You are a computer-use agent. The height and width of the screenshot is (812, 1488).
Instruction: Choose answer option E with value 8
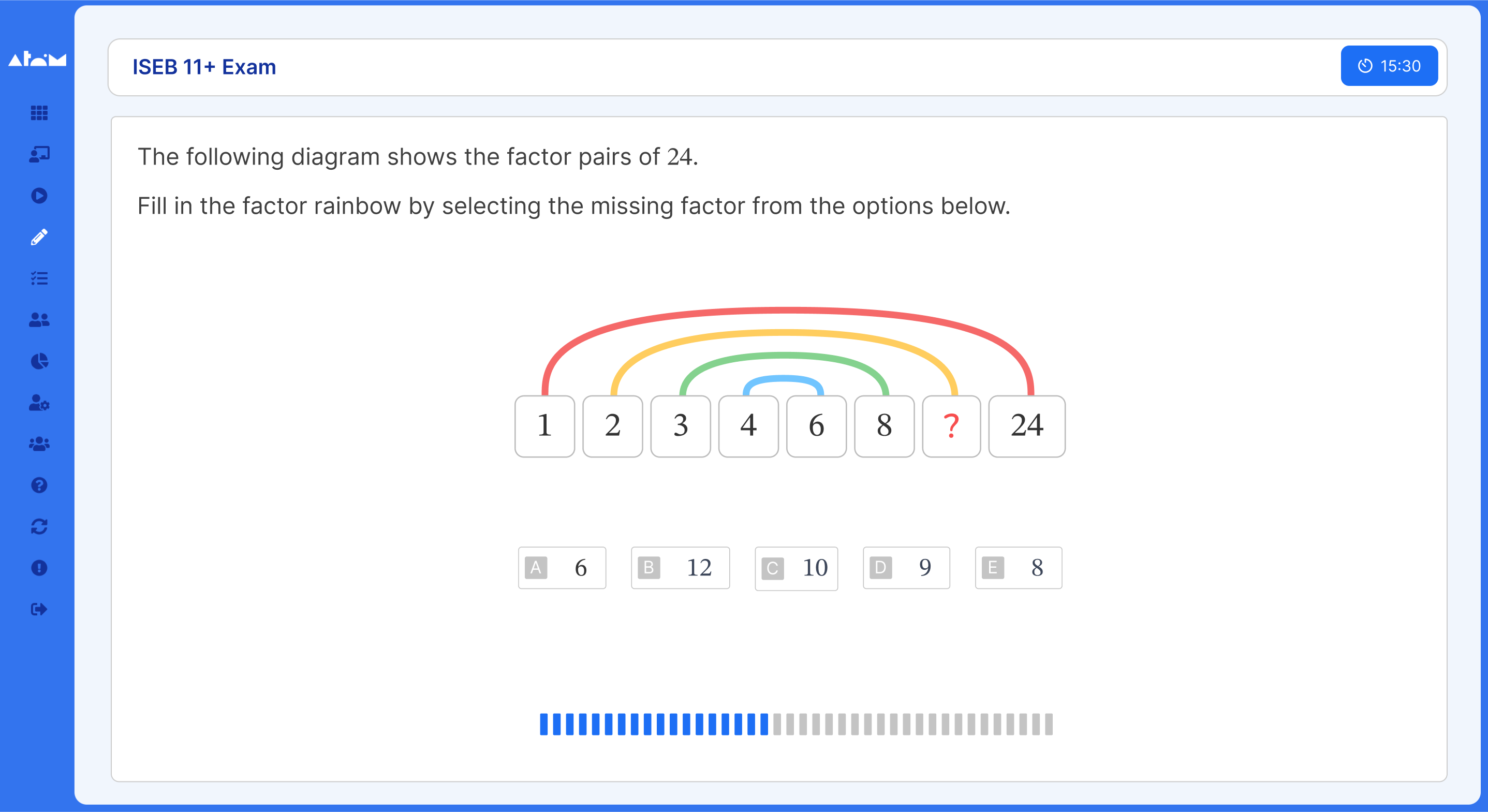click(x=1019, y=568)
